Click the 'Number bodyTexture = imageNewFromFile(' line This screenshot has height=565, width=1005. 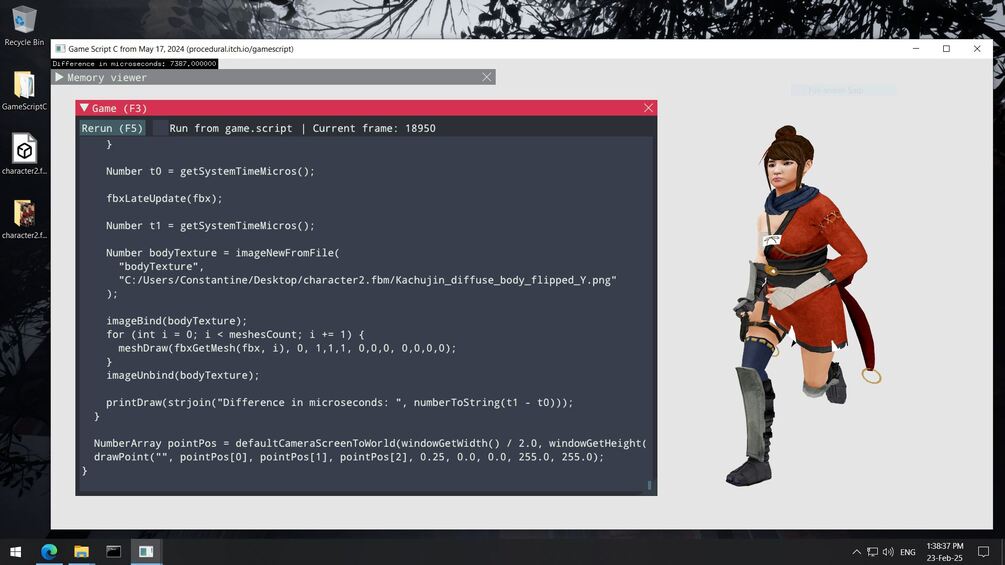click(222, 253)
